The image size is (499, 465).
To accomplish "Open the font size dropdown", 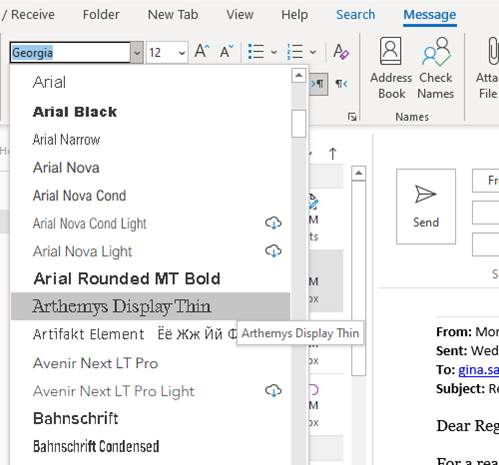I will 182,52.
